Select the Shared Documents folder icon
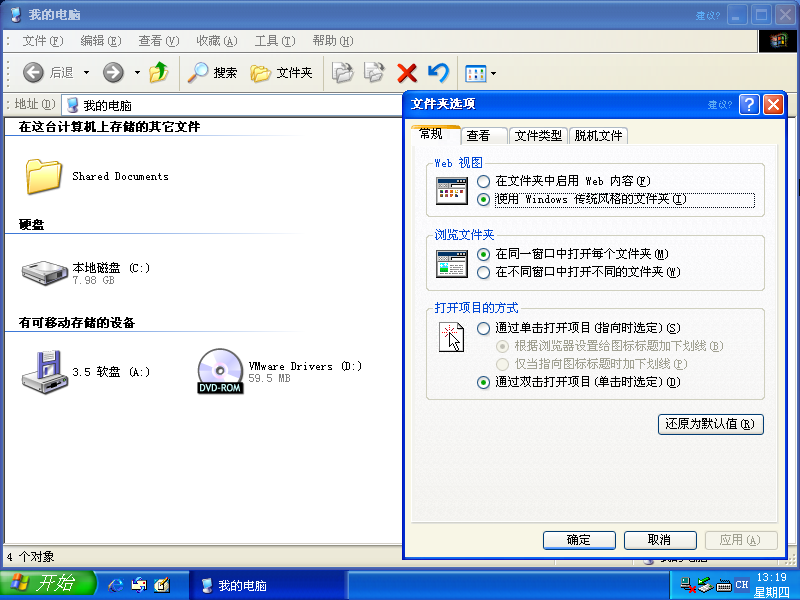Image resolution: width=800 pixels, height=600 pixels. [44, 177]
